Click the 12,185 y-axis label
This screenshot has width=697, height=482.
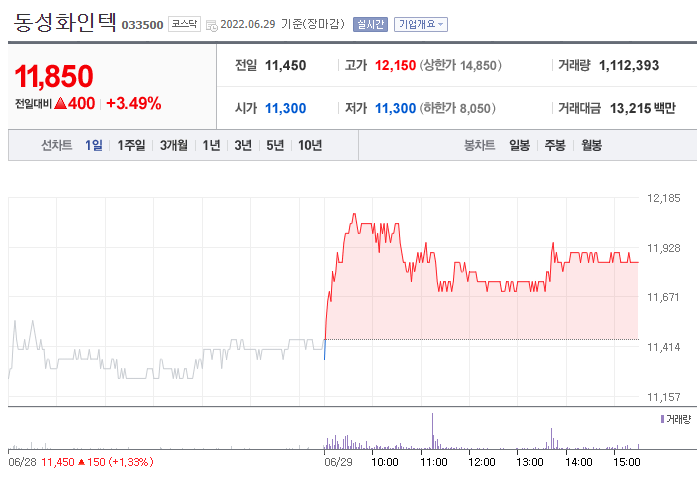coord(663,198)
